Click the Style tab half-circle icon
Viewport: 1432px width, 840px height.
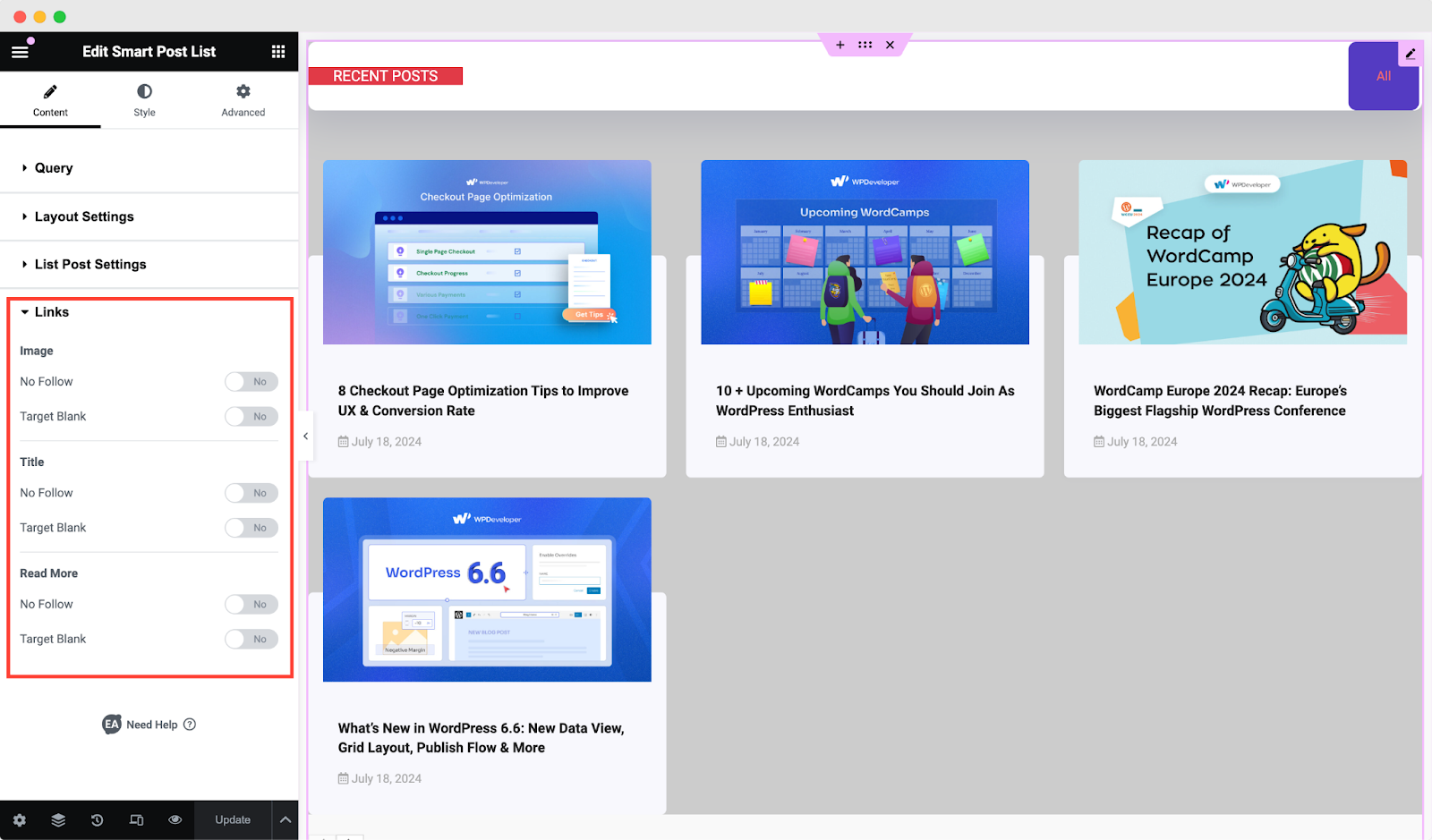[x=144, y=91]
